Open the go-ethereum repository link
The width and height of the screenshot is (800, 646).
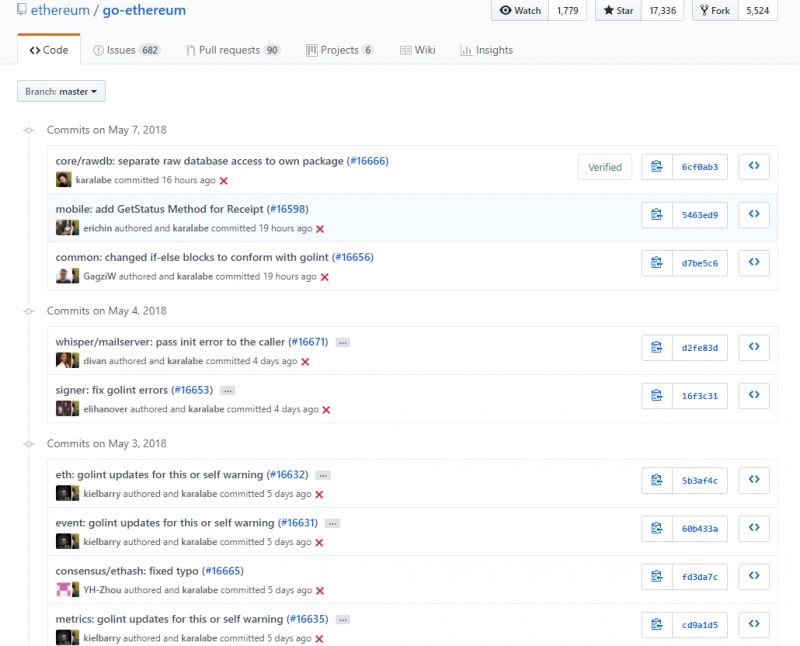[144, 10]
